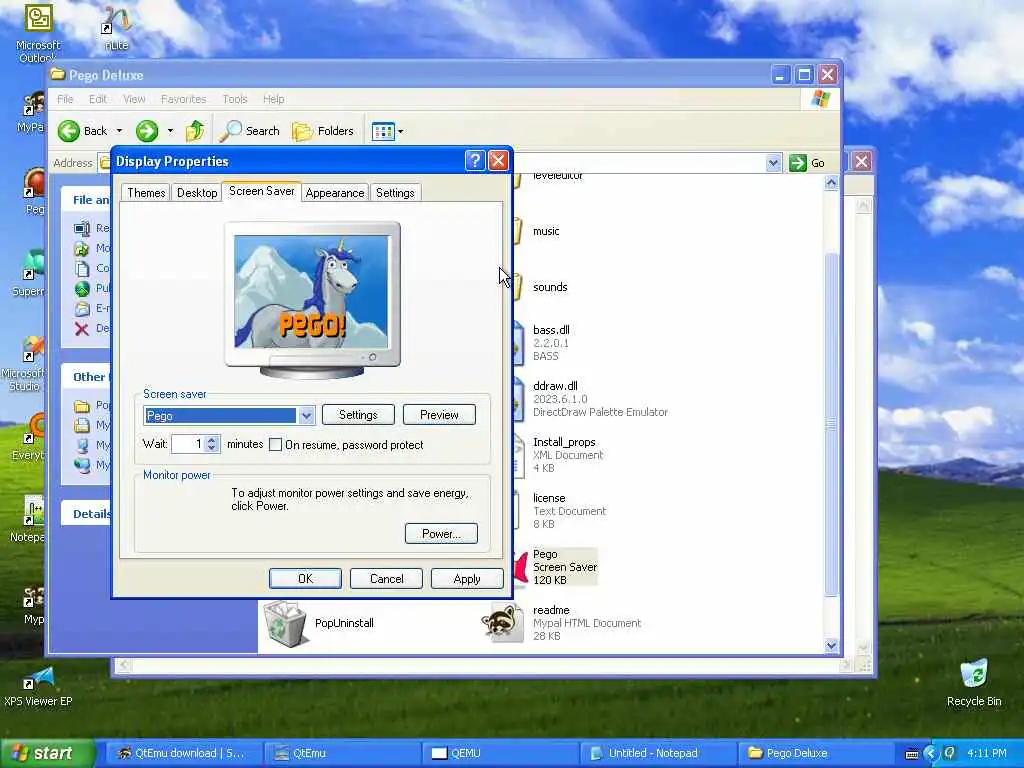This screenshot has height=768, width=1024.
Task: Switch to the Settings tab
Action: tap(395, 193)
